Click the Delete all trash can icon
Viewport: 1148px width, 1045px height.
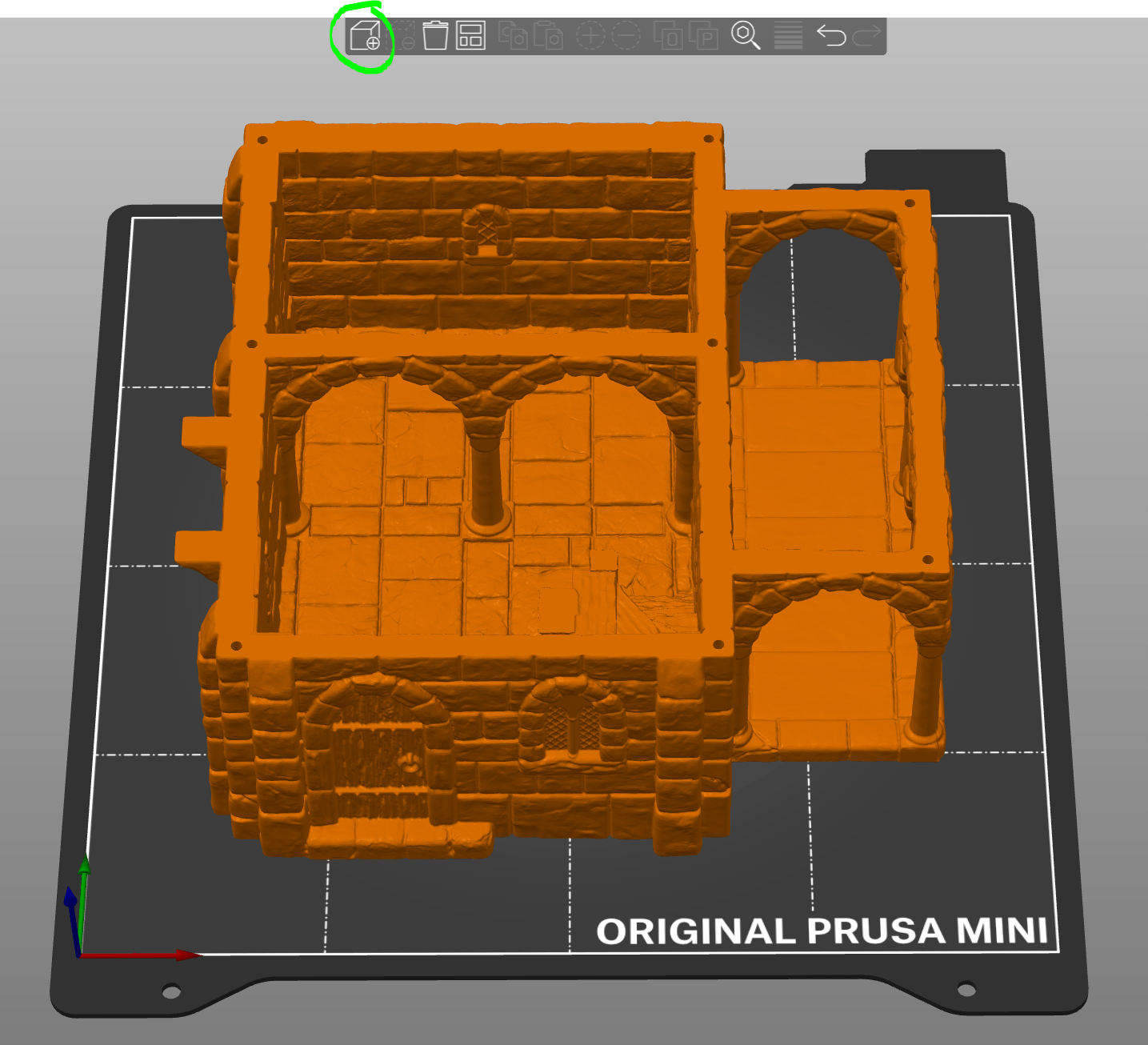click(435, 36)
